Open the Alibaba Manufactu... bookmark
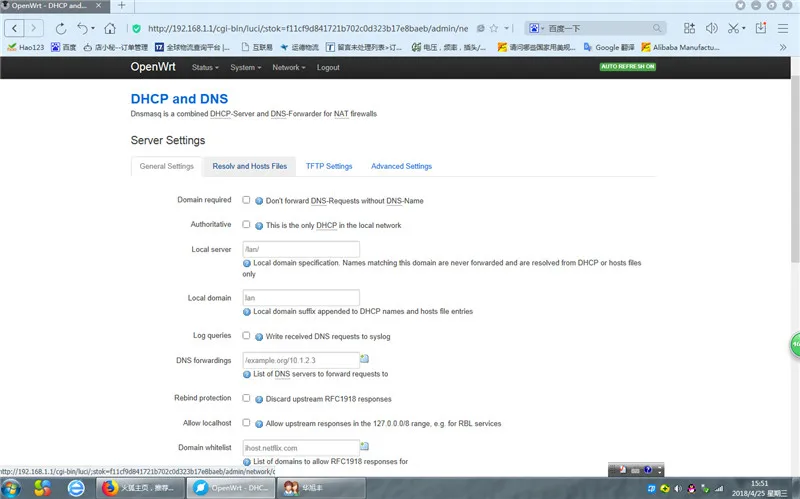 click(680, 47)
